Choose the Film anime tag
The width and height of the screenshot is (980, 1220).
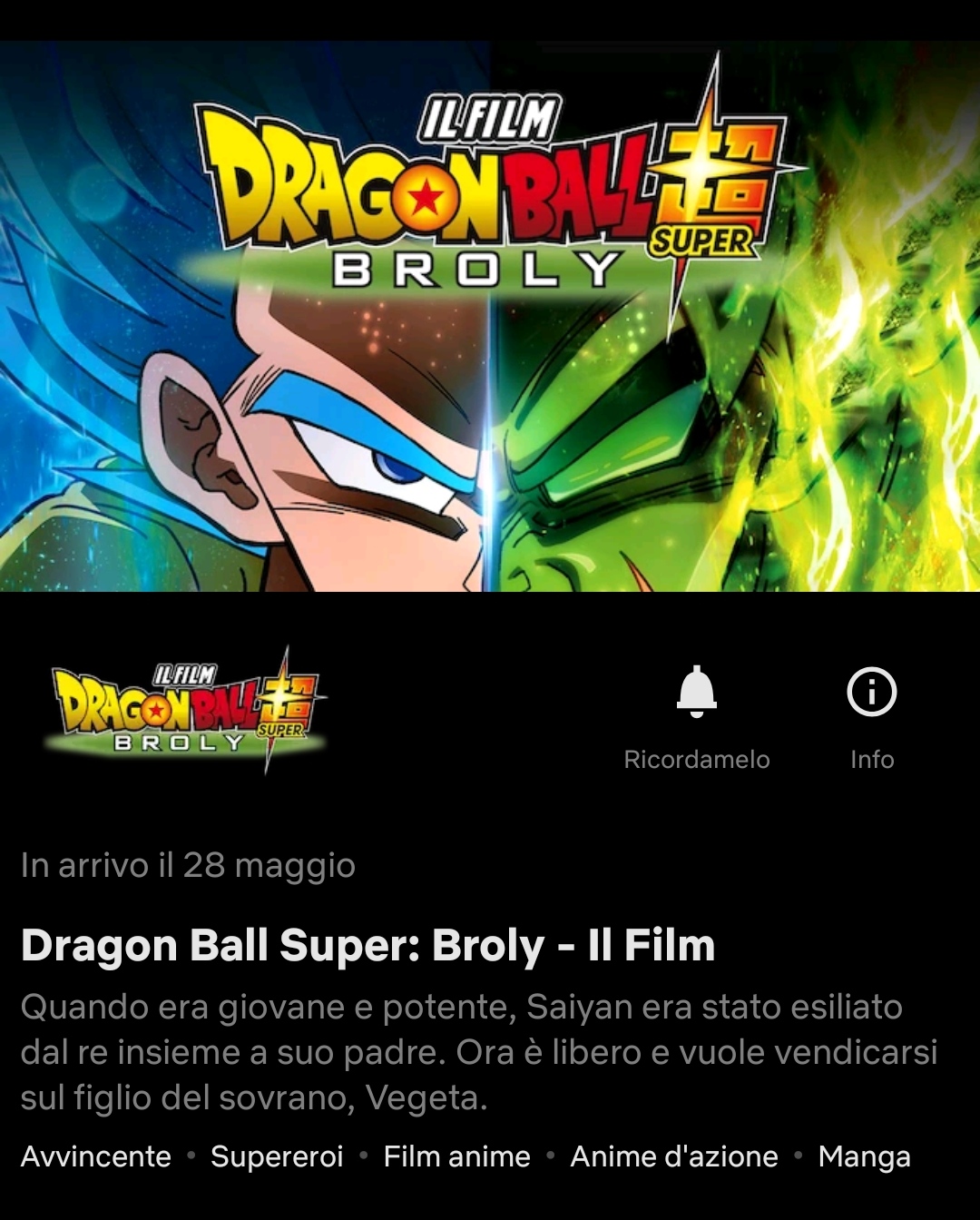(x=456, y=1156)
